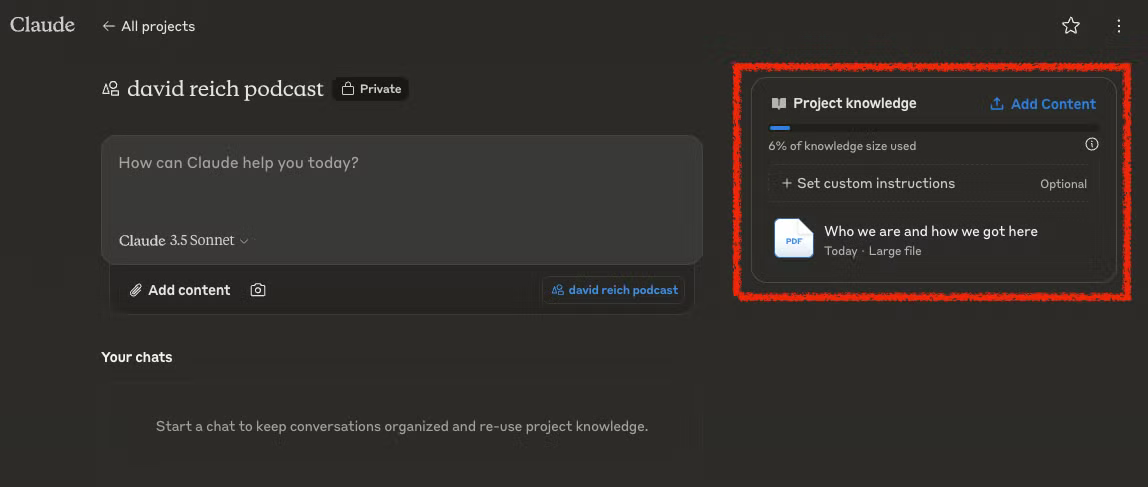Click the PDF file icon
The image size is (1148, 487).
[794, 239]
